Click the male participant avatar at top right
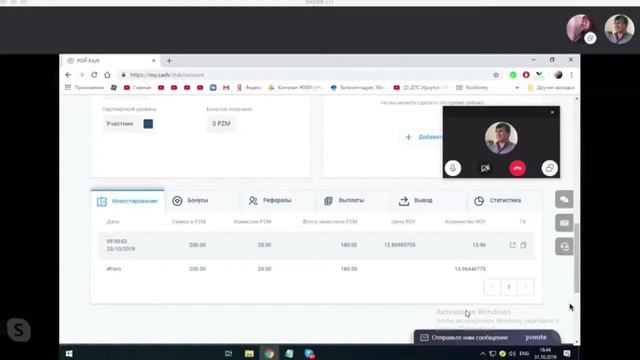 (x=619, y=29)
